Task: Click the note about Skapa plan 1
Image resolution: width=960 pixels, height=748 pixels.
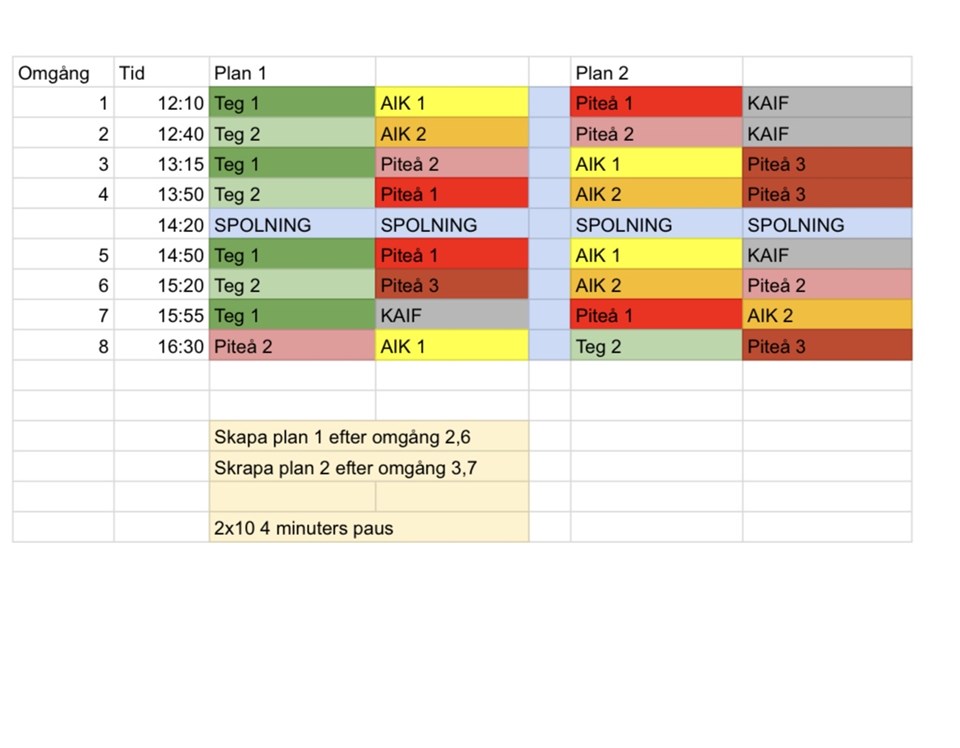Action: [x=369, y=437]
